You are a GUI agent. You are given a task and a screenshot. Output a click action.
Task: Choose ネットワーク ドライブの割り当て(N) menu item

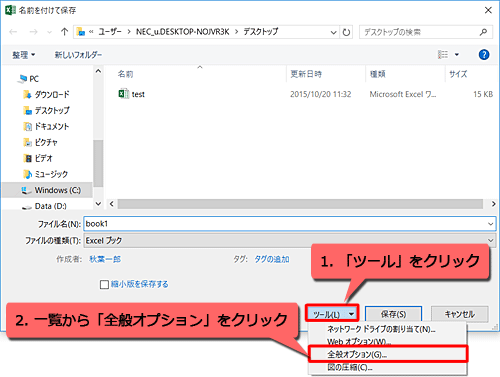(x=382, y=329)
